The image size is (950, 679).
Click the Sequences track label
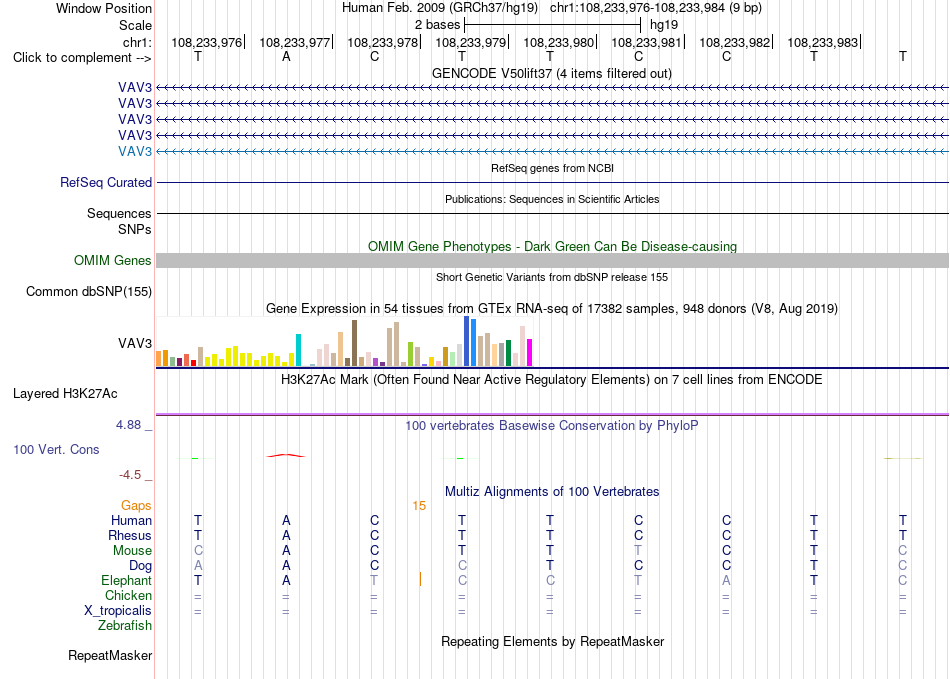coord(119,213)
